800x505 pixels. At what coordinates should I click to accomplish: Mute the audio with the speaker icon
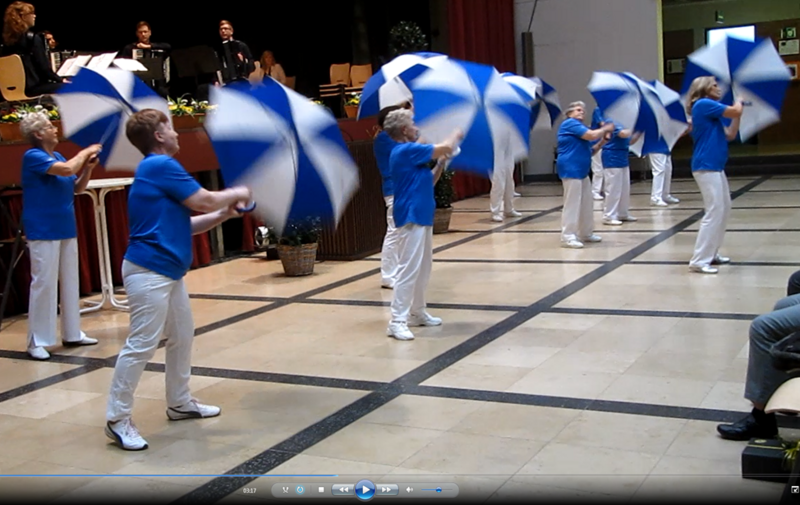click(x=409, y=490)
